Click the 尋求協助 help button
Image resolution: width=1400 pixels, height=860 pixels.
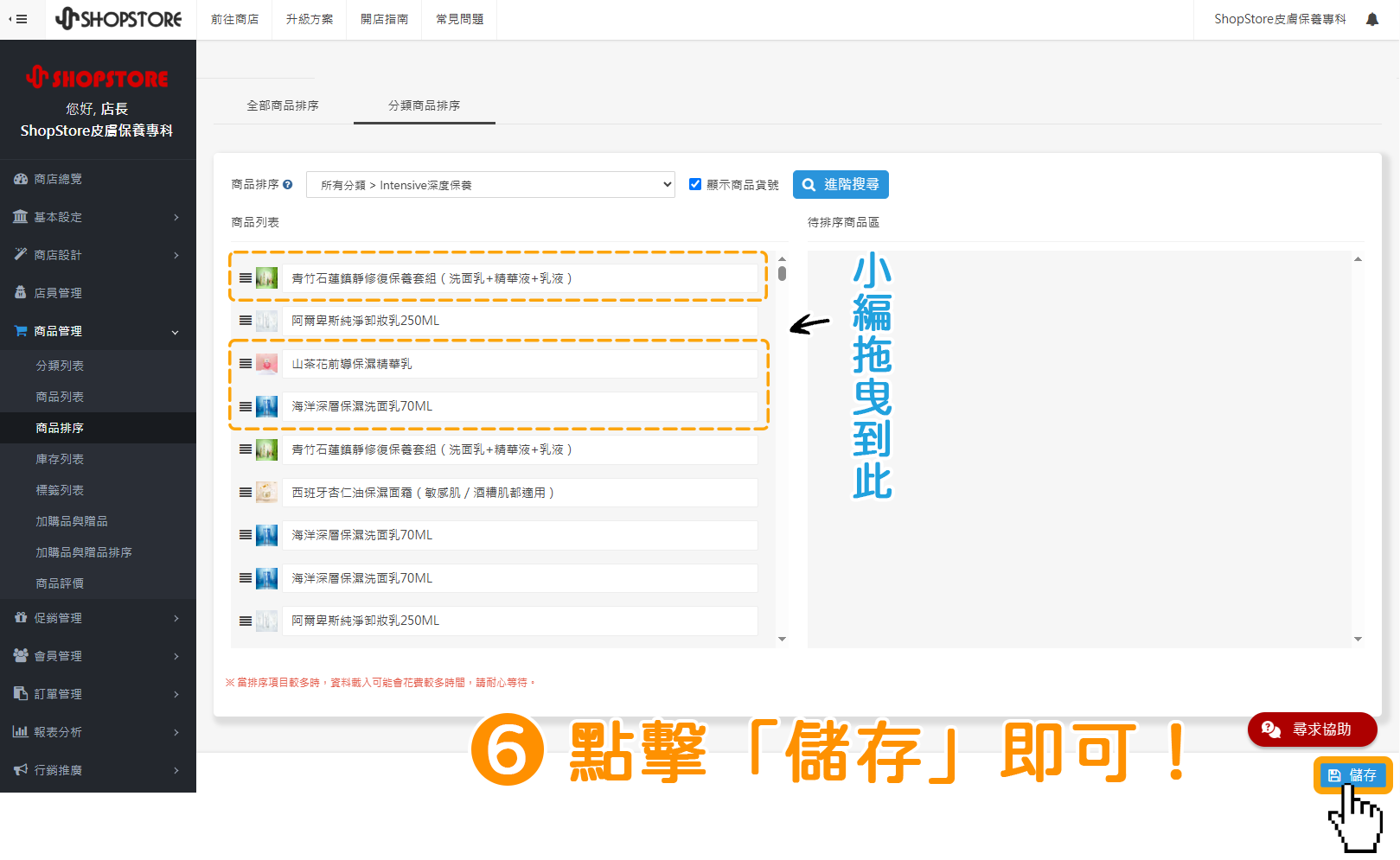(1312, 729)
